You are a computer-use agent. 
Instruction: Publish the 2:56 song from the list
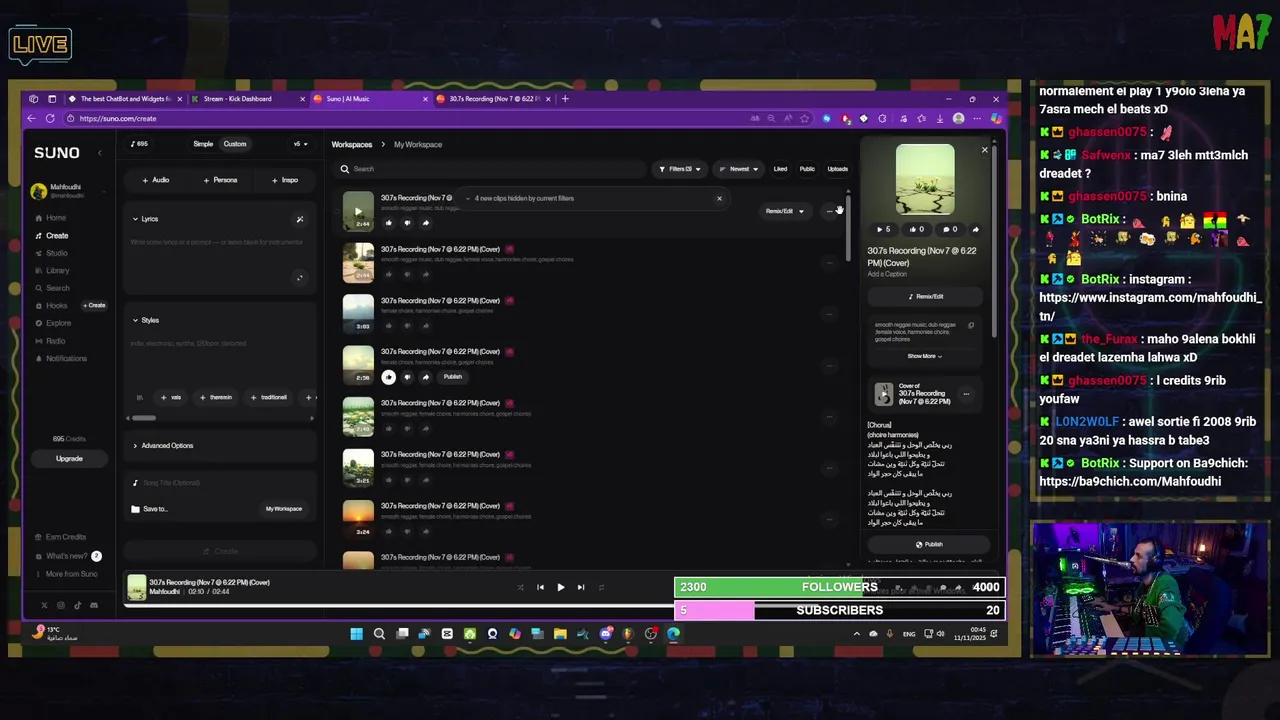click(452, 377)
